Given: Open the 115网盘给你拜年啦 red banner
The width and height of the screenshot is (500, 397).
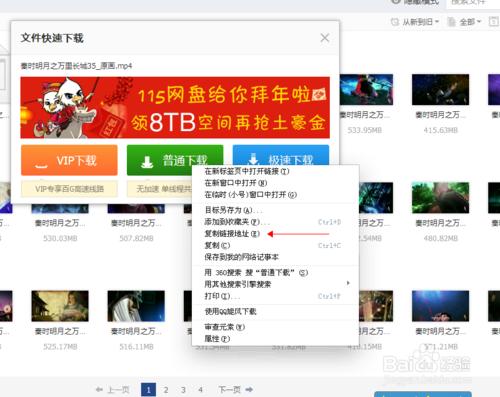Looking at the screenshot, I should (175, 107).
